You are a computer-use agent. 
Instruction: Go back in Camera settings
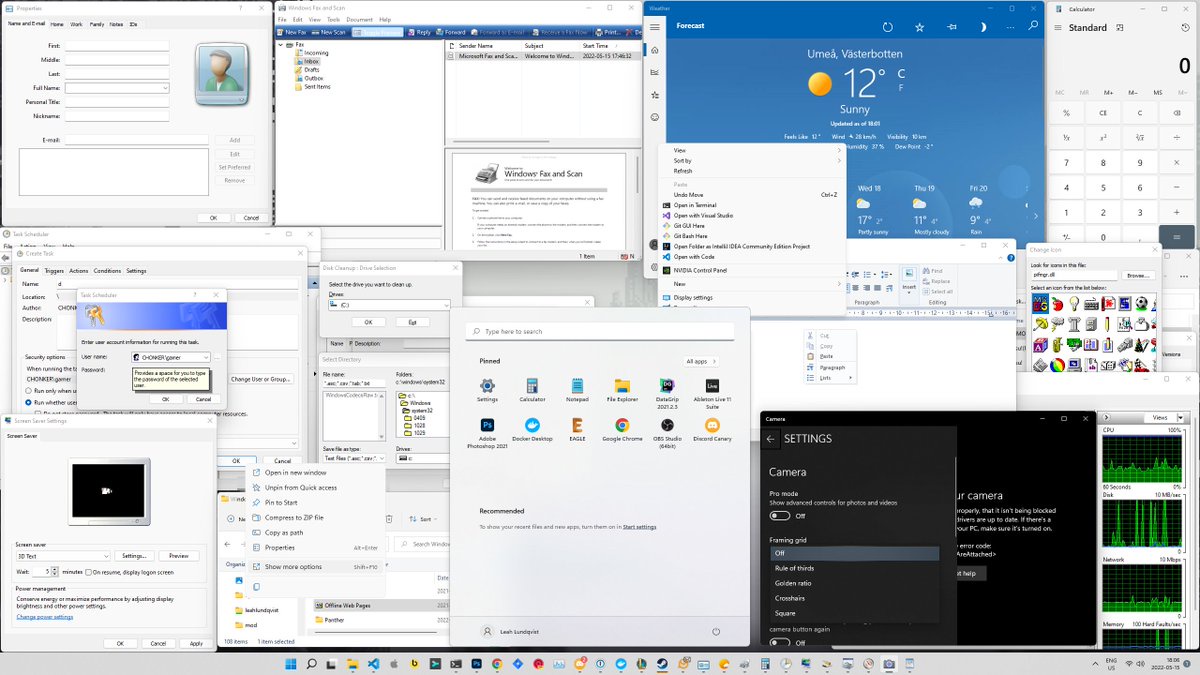[771, 439]
